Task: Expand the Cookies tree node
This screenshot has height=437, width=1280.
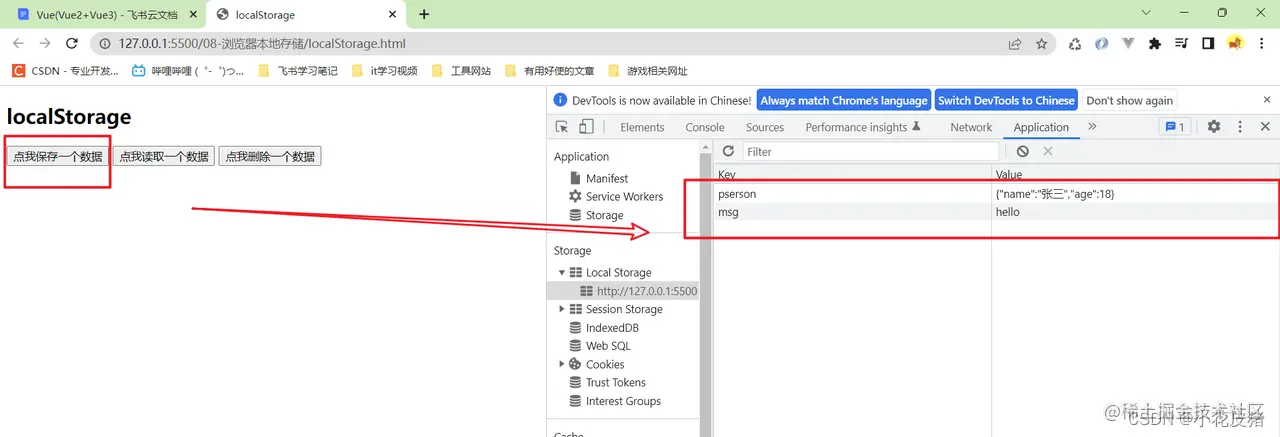Action: [x=562, y=364]
